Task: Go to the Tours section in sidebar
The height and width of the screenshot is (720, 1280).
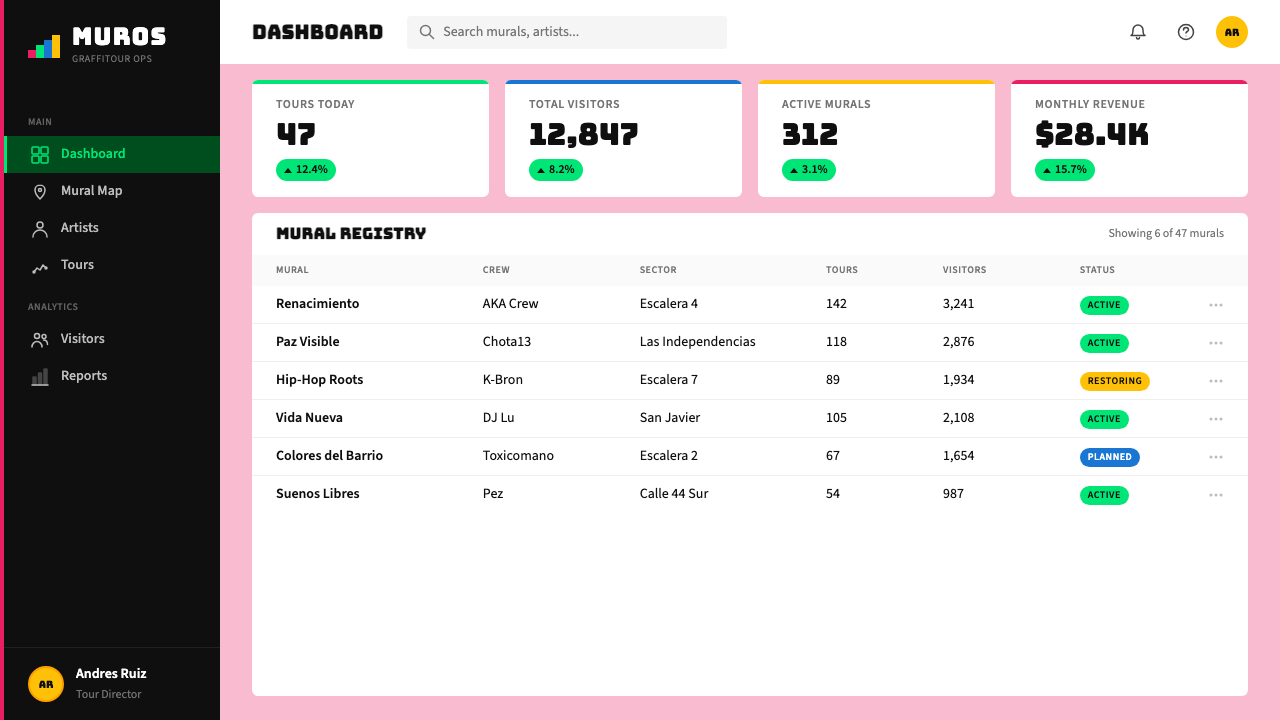Action: coord(112,265)
